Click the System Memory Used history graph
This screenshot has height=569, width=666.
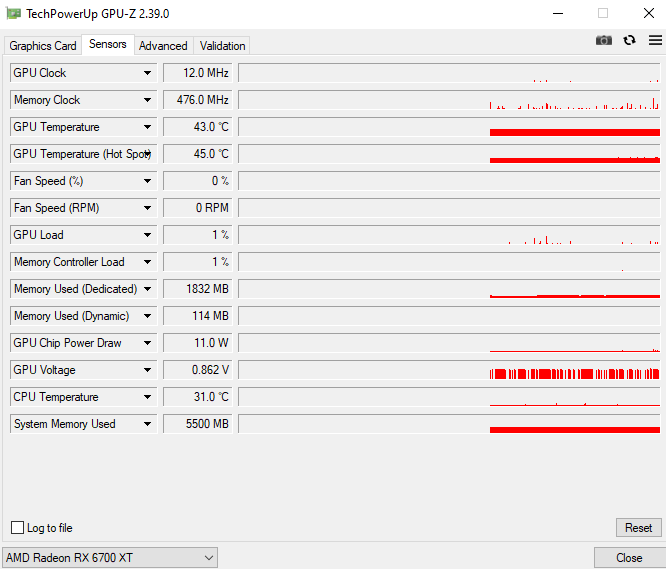pos(449,424)
